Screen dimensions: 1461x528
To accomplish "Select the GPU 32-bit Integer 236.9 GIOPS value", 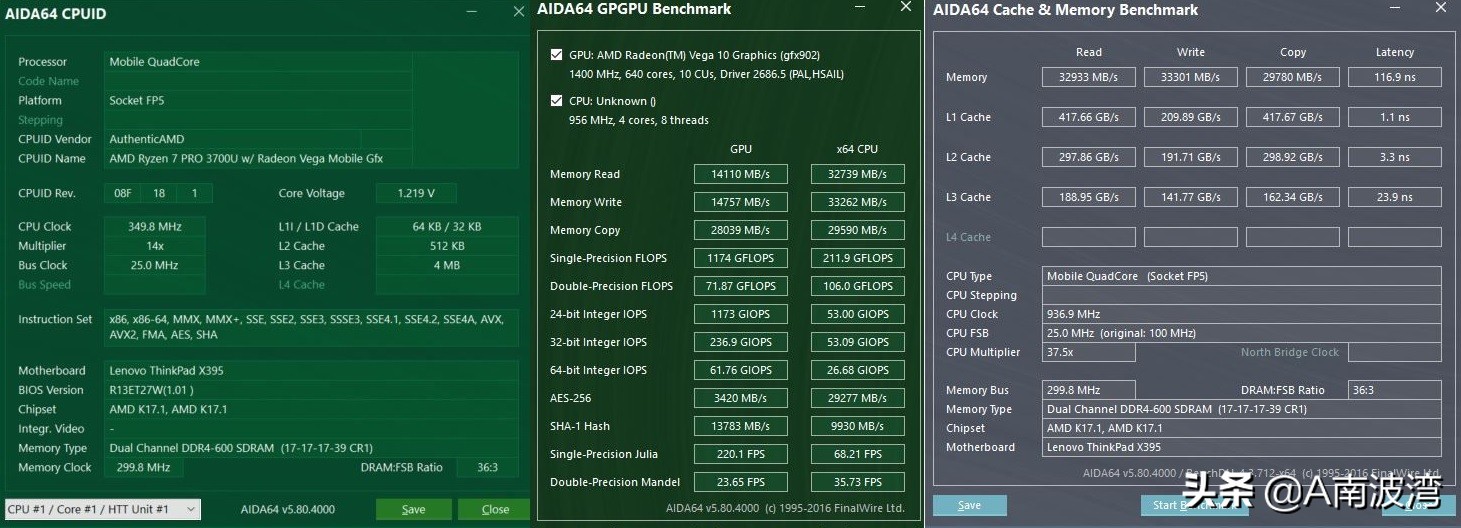I will click(x=740, y=342).
